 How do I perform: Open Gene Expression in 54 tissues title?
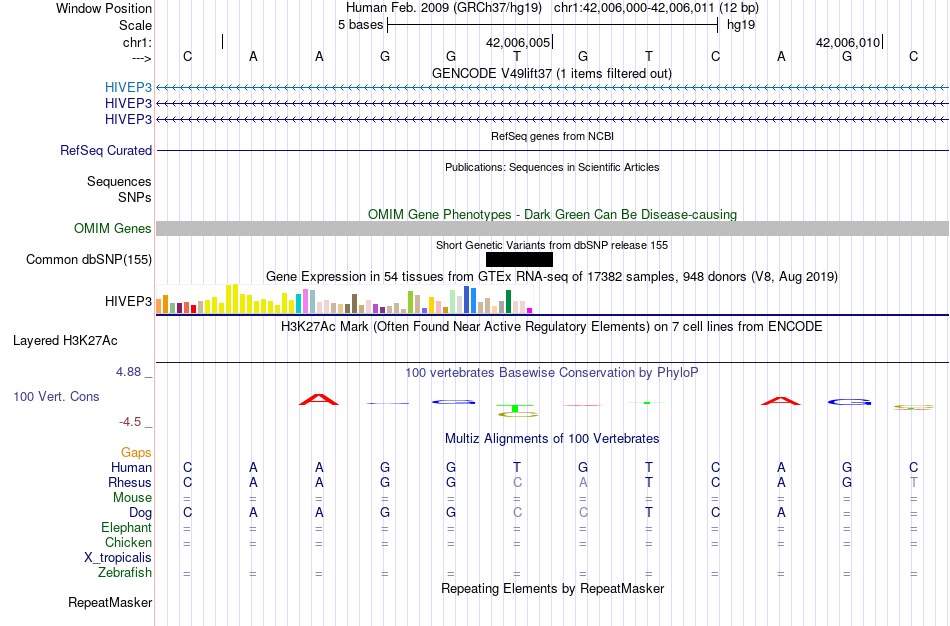pyautogui.click(x=552, y=276)
